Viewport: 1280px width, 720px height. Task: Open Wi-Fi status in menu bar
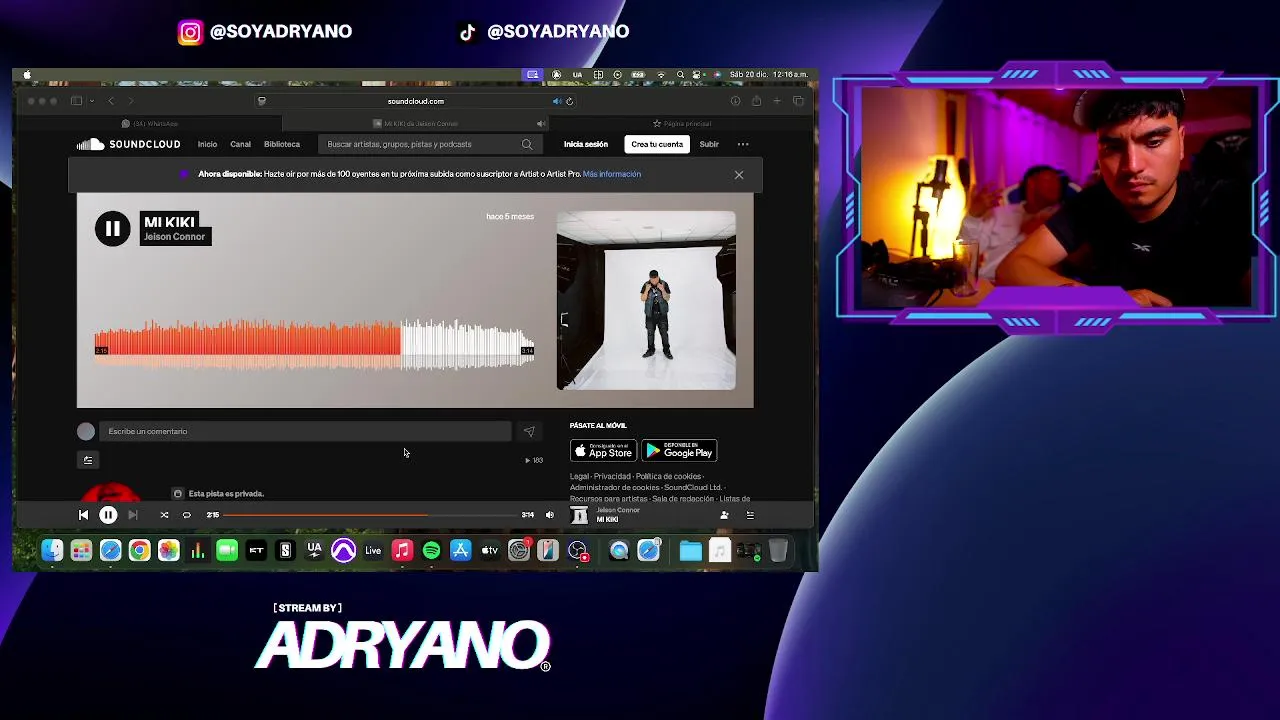(x=660, y=75)
